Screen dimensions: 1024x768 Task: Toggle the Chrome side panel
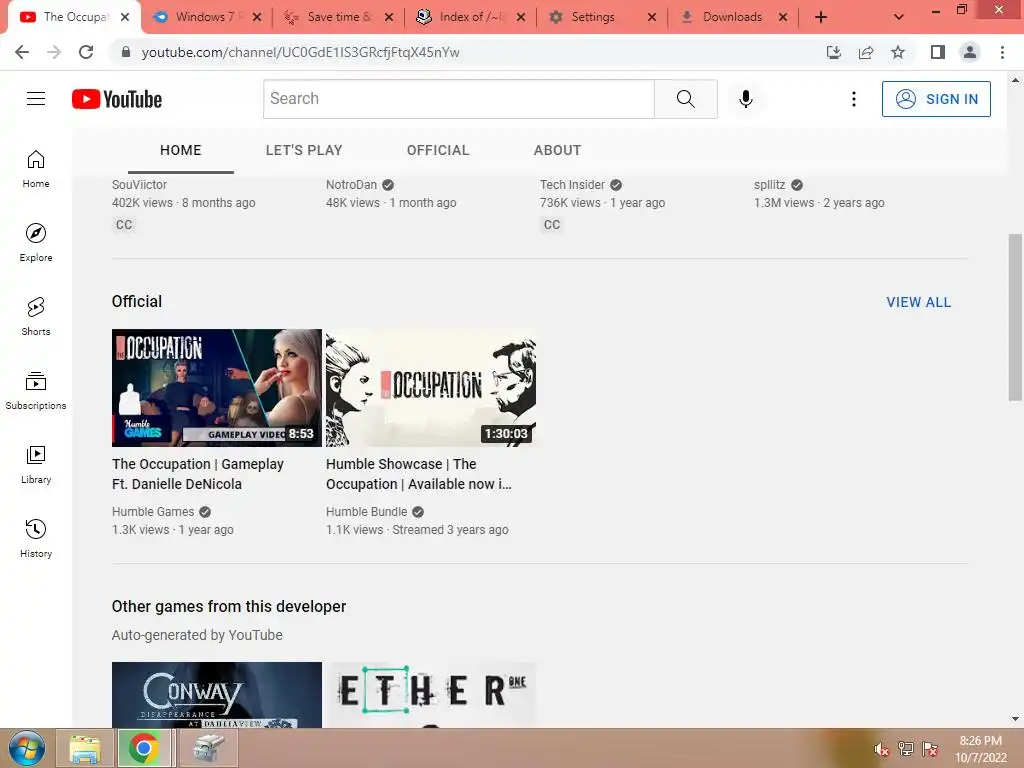coord(938,52)
